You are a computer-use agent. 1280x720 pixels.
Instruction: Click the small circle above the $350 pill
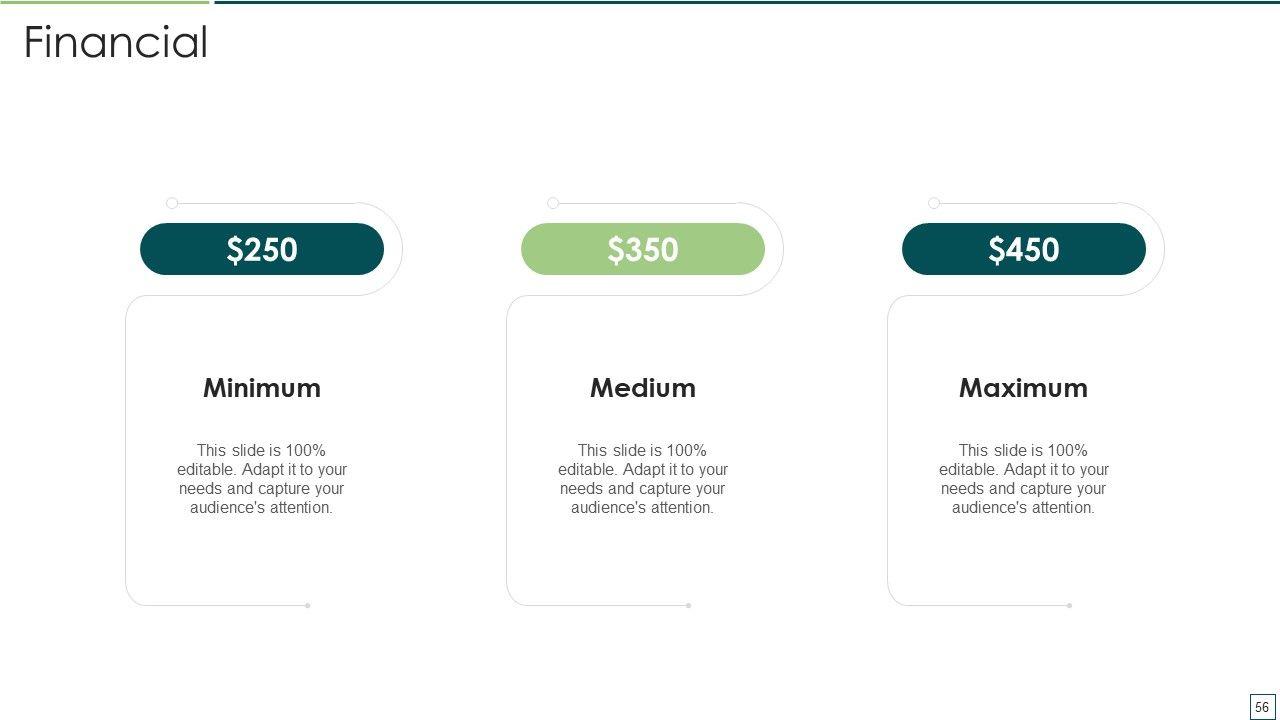(x=553, y=203)
